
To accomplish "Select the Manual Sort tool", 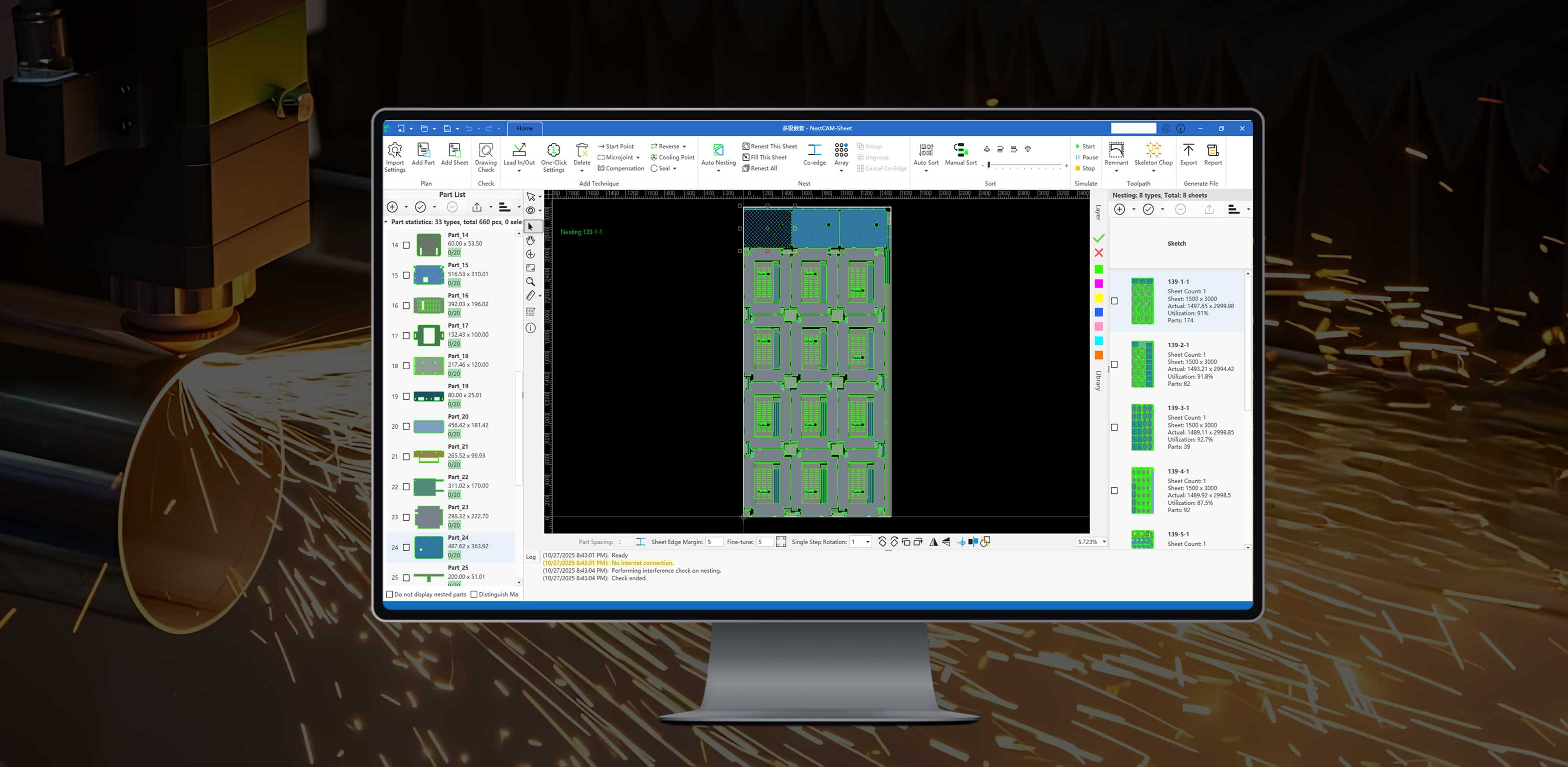I will [x=960, y=154].
